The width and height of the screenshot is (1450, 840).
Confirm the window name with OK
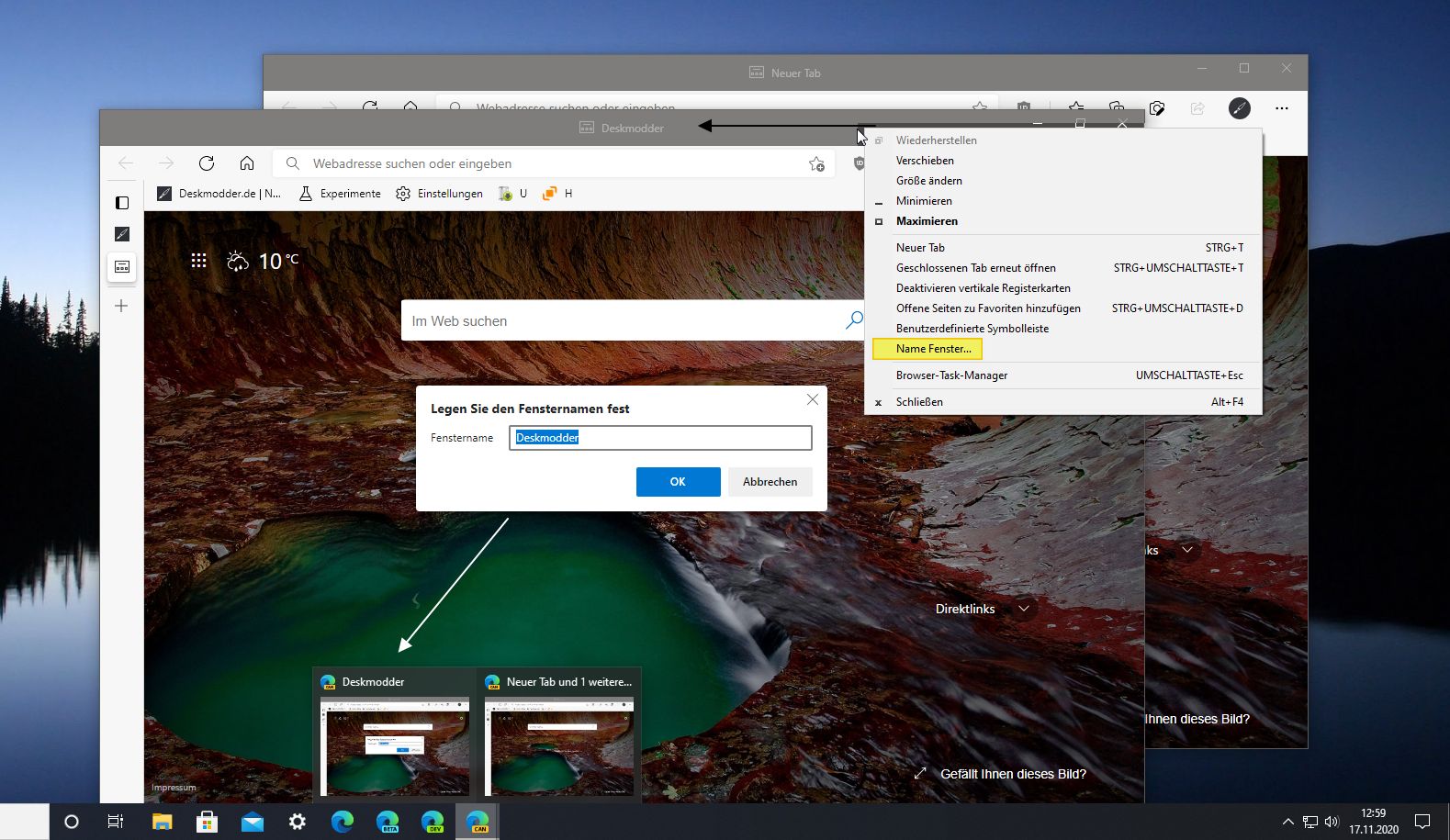pos(678,482)
